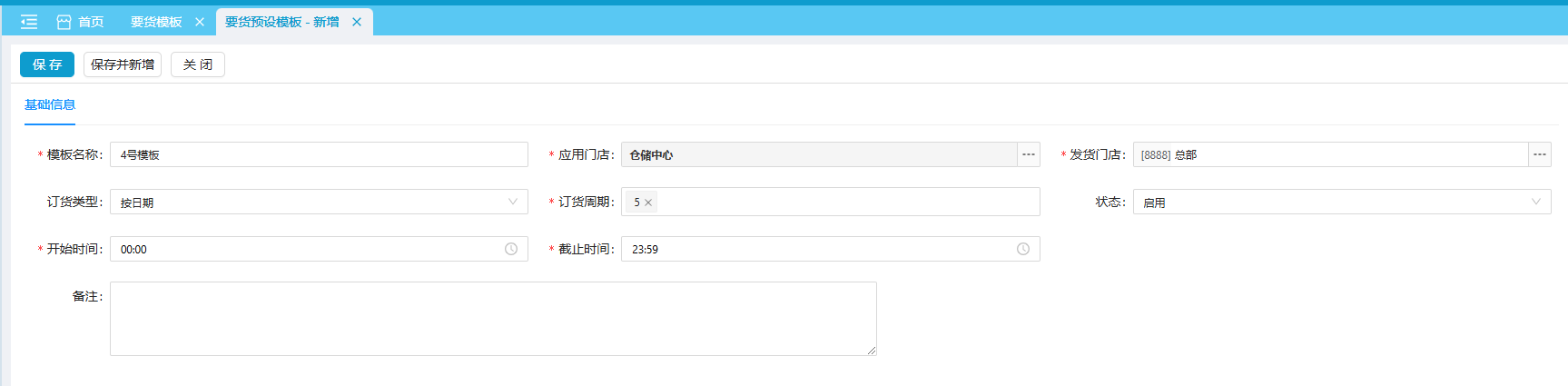Open clock picker for 开始时间
The height and width of the screenshot is (386, 1568).
tap(511, 249)
